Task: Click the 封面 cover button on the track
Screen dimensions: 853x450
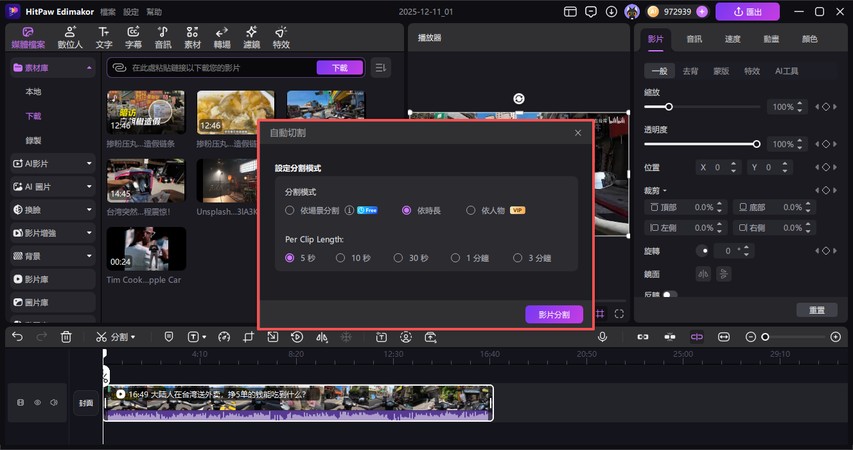Action: pyautogui.click(x=86, y=403)
